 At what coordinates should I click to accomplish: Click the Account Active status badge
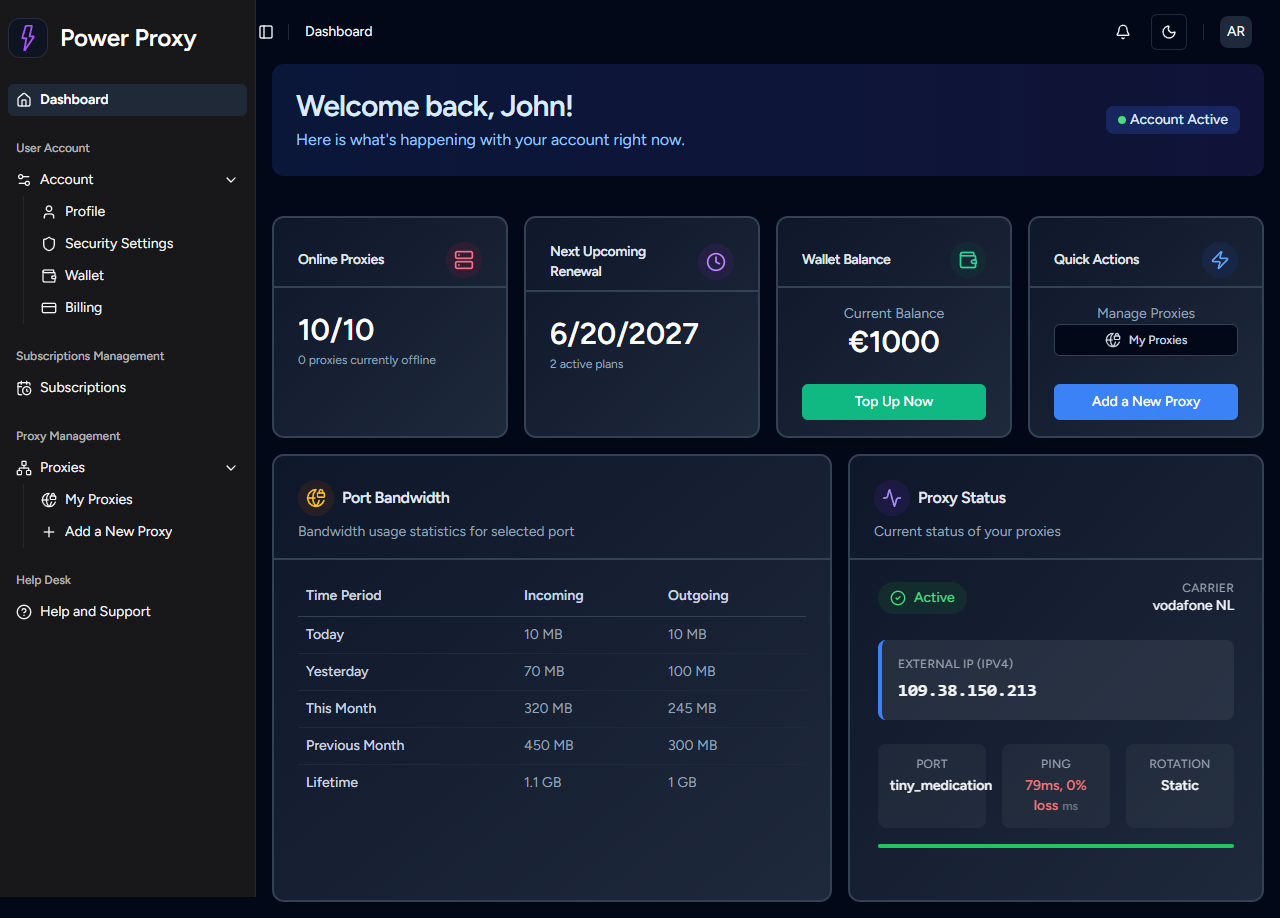click(x=1173, y=120)
